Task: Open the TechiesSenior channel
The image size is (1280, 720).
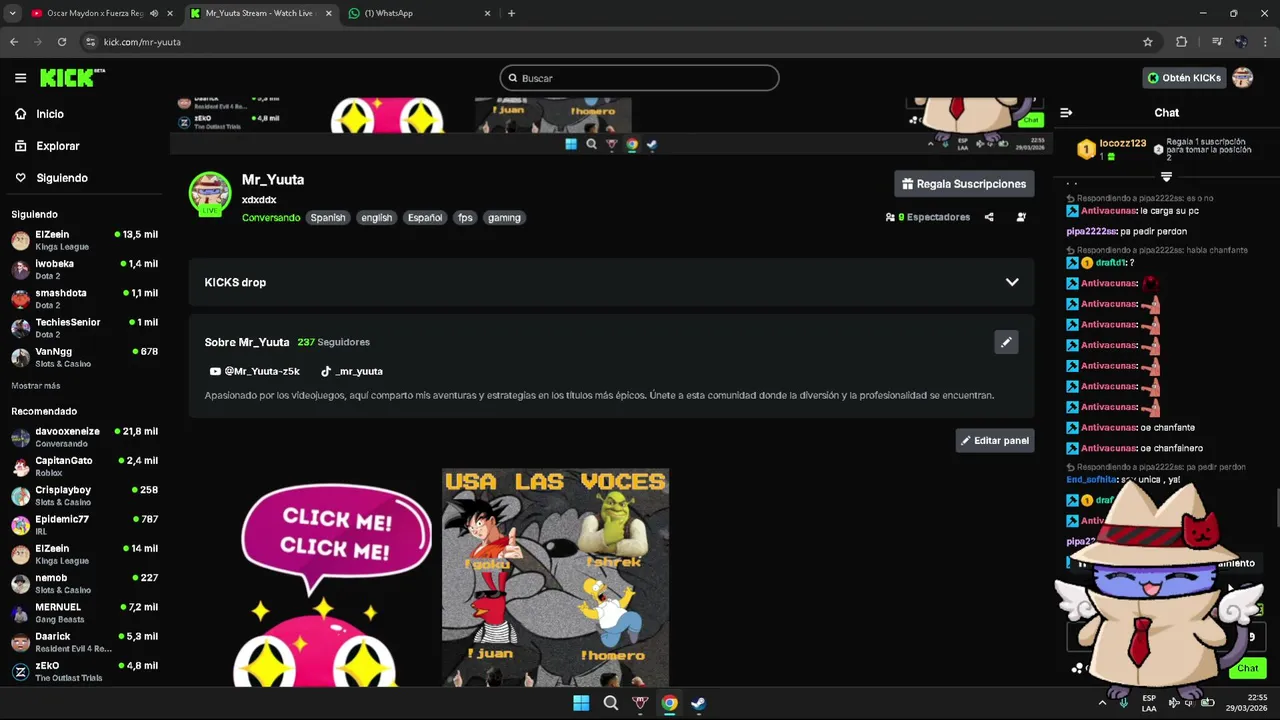Action: click(x=84, y=328)
